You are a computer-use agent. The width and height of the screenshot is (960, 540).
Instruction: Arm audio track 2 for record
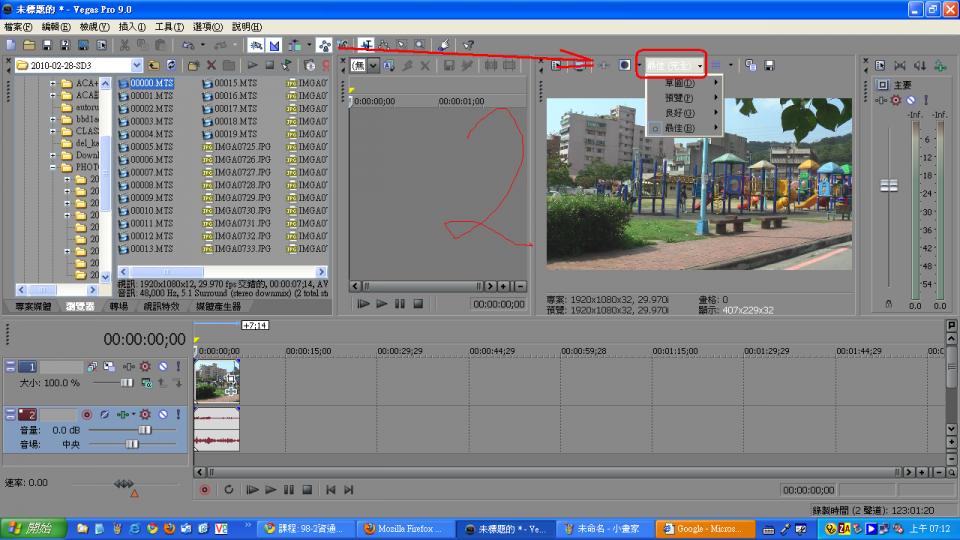pos(87,414)
